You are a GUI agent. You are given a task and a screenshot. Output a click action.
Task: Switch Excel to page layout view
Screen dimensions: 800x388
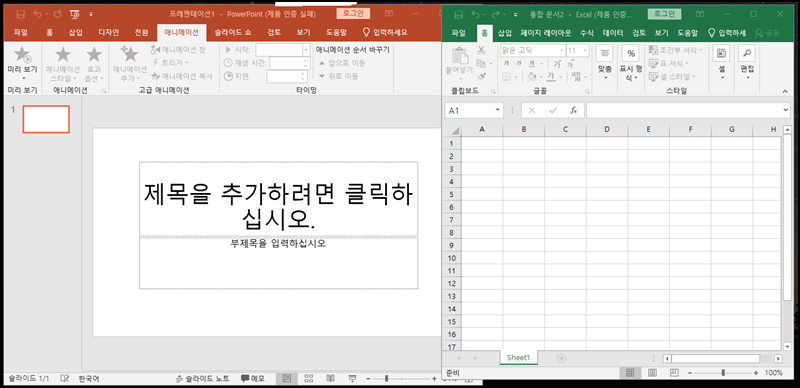(x=652, y=373)
